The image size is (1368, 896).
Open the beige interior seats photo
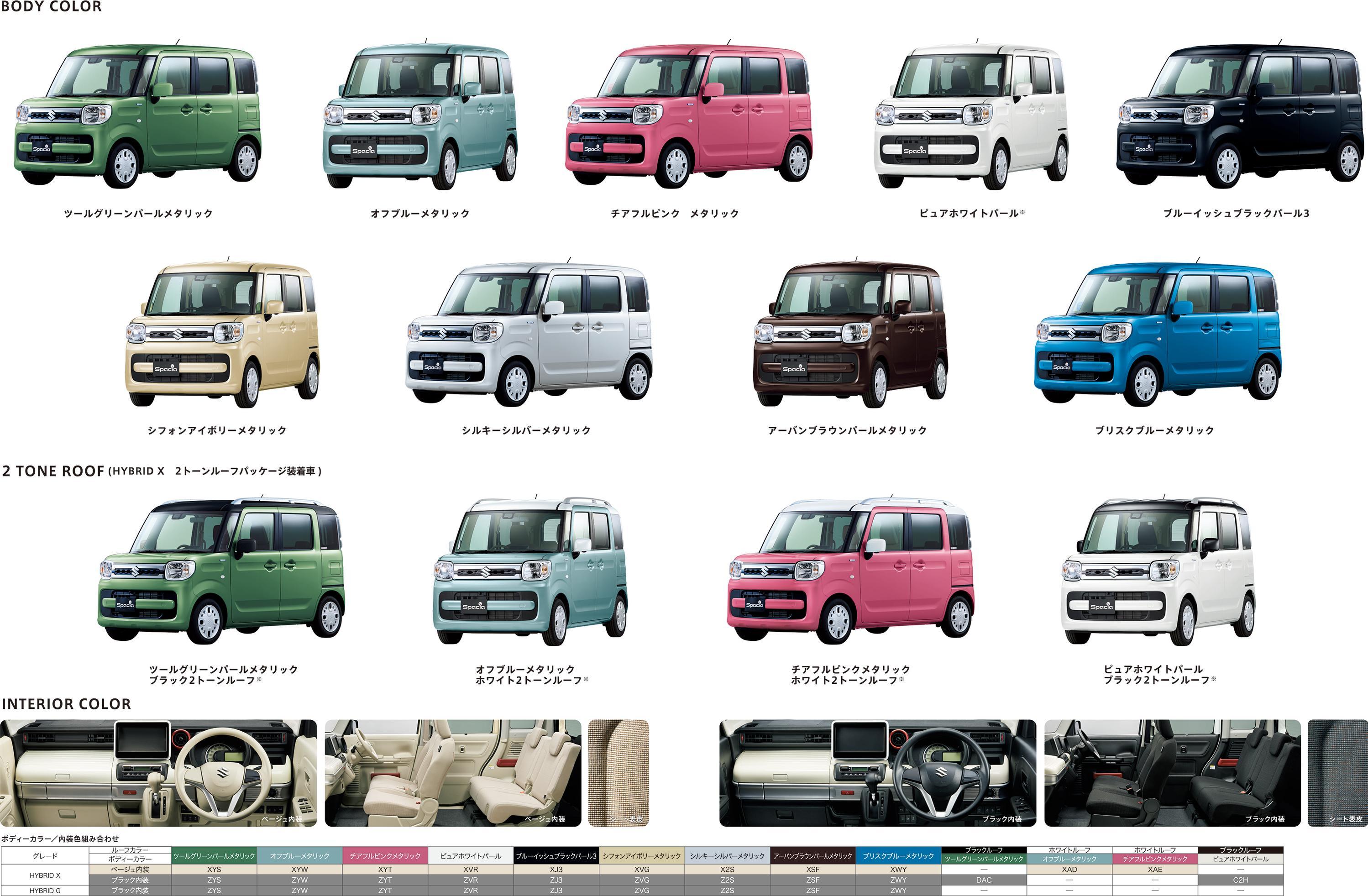tap(453, 773)
